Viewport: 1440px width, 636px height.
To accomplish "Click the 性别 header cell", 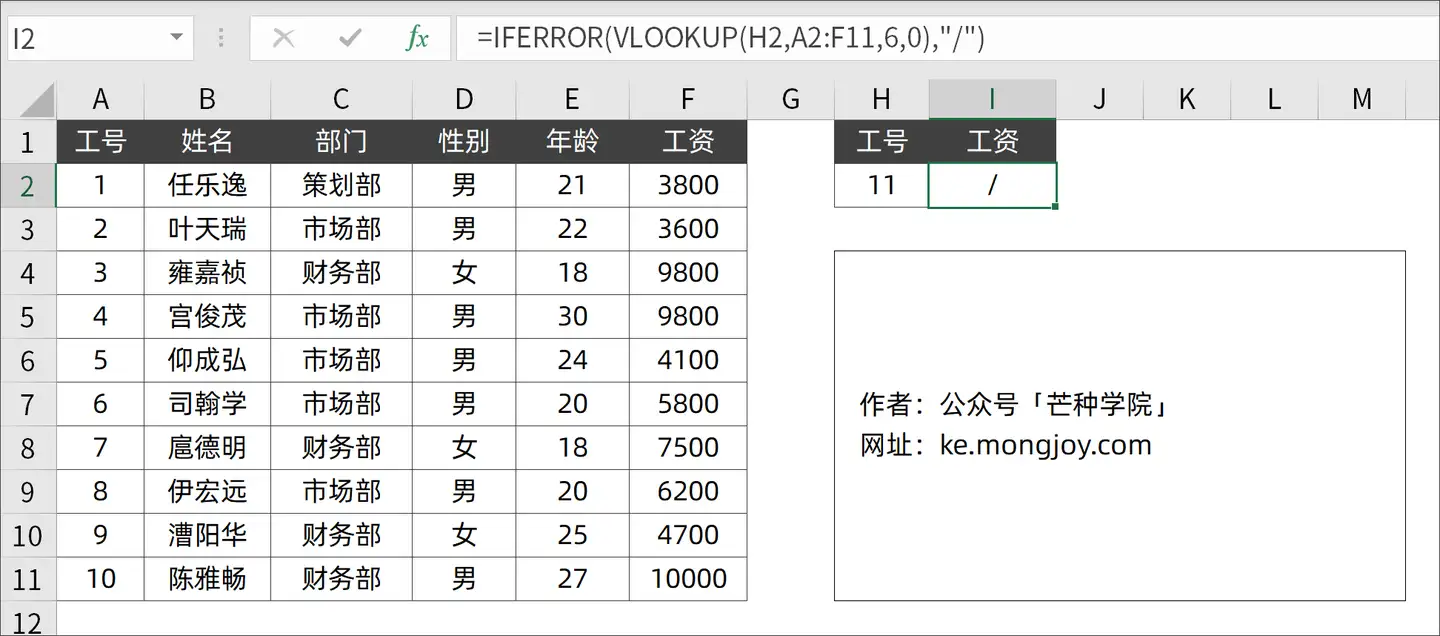I will 464,142.
